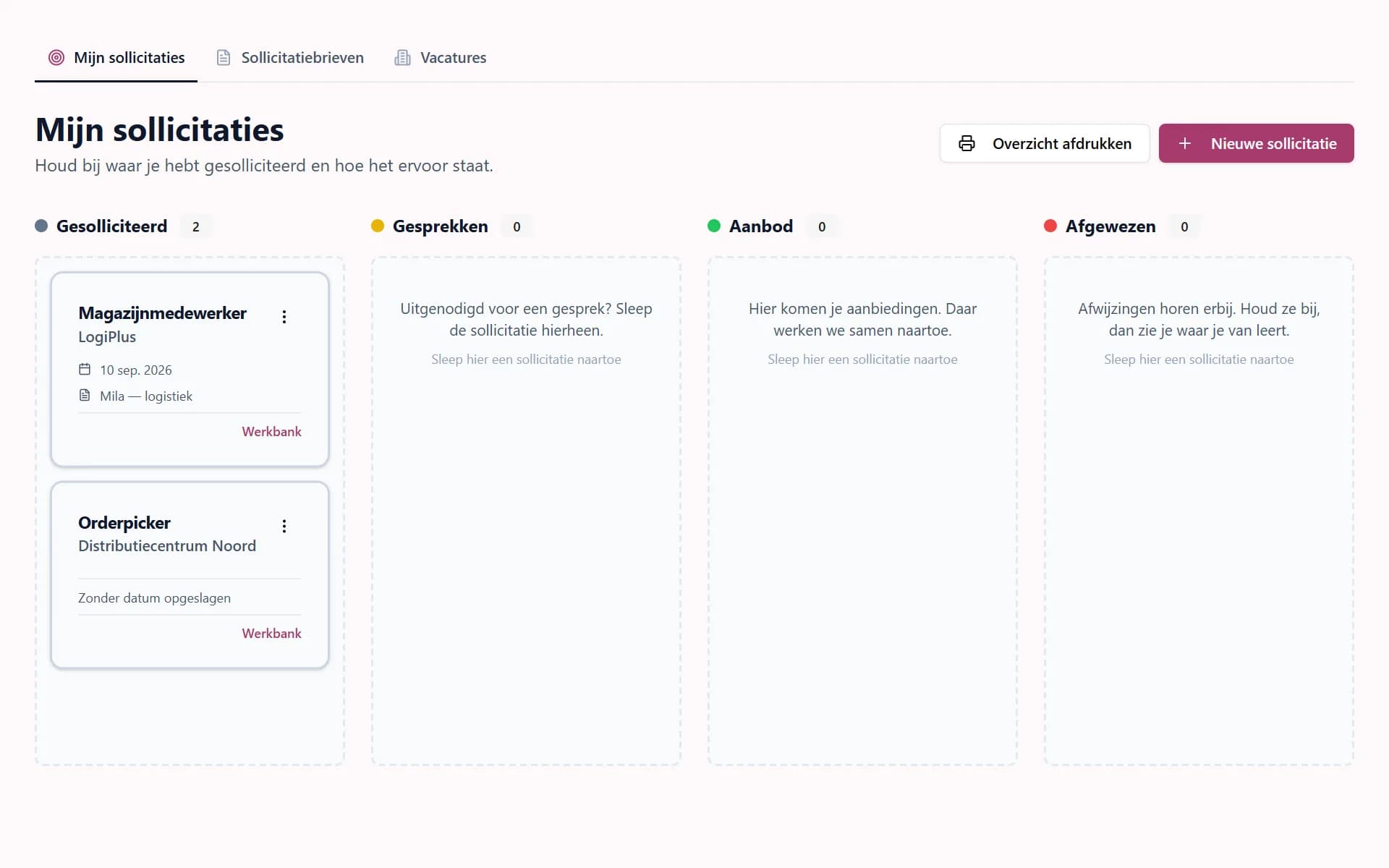
Task: Open Werkbank link on Orderpicker card
Action: [x=271, y=634]
